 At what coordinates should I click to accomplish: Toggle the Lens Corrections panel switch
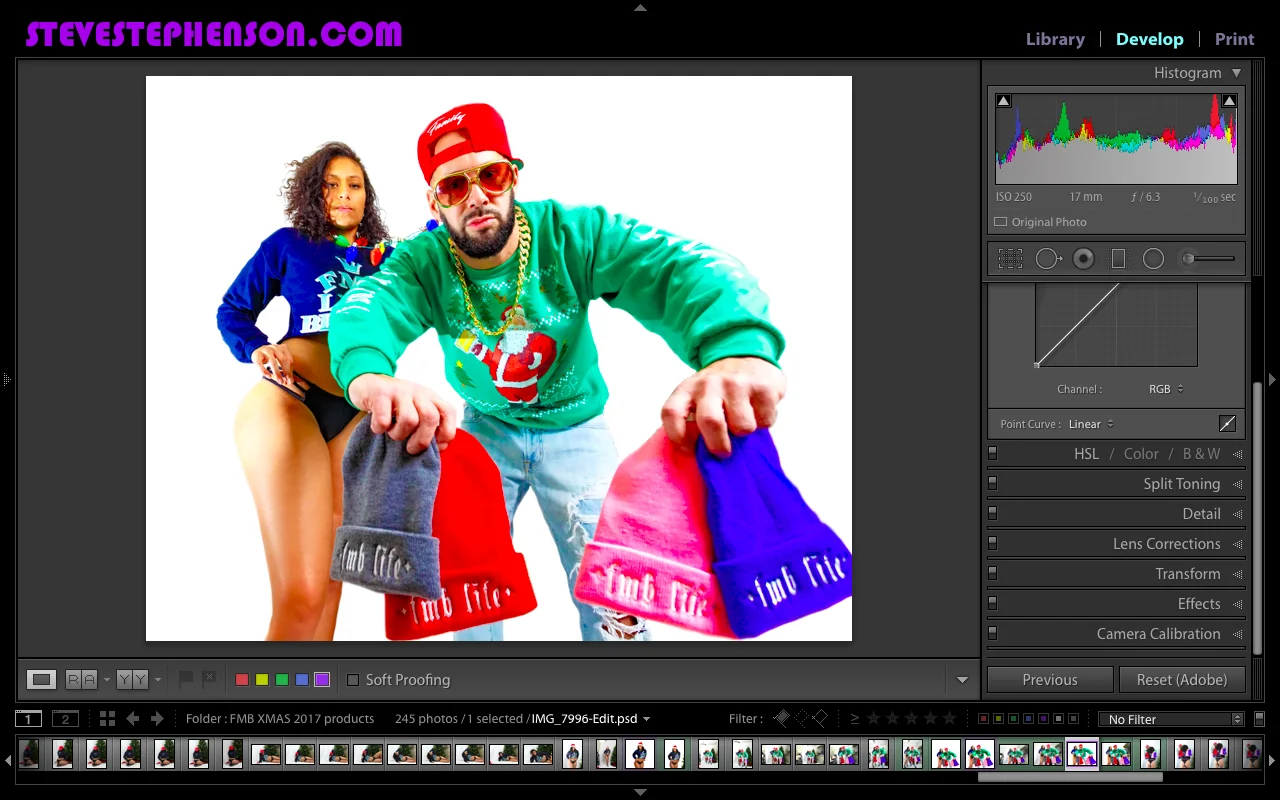pos(993,543)
